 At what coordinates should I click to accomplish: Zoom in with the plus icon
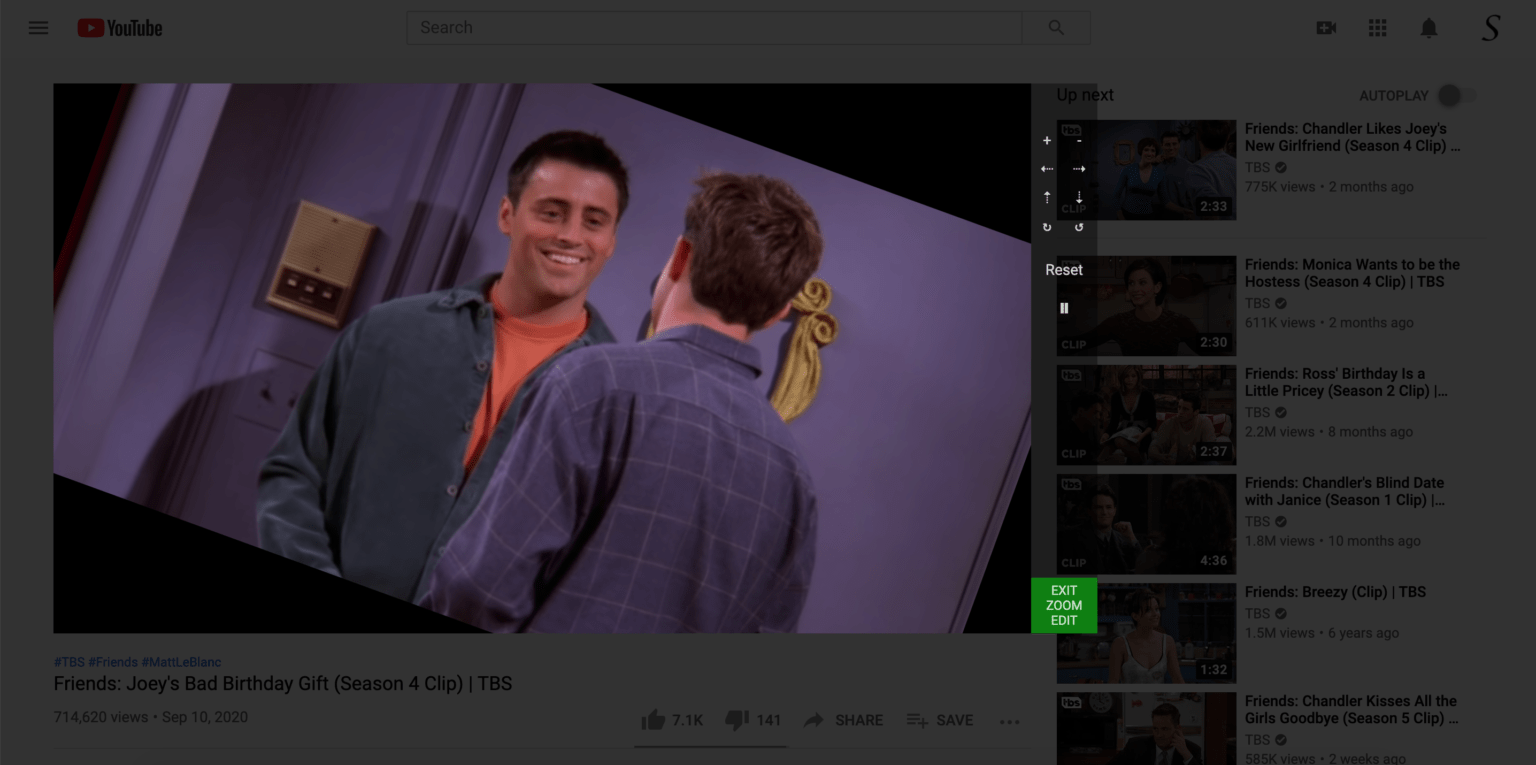tap(1047, 141)
